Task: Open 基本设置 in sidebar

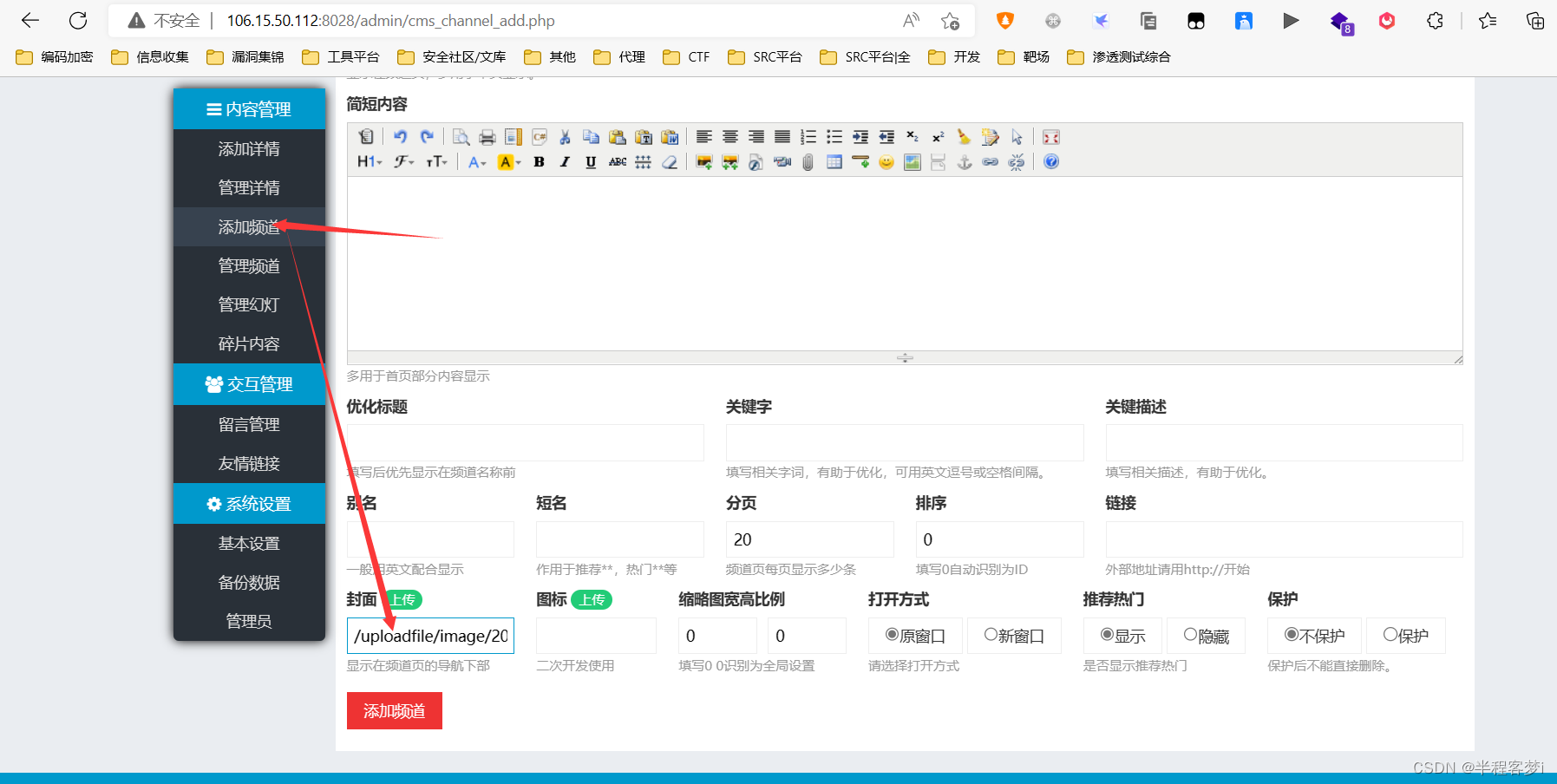Action: click(249, 544)
